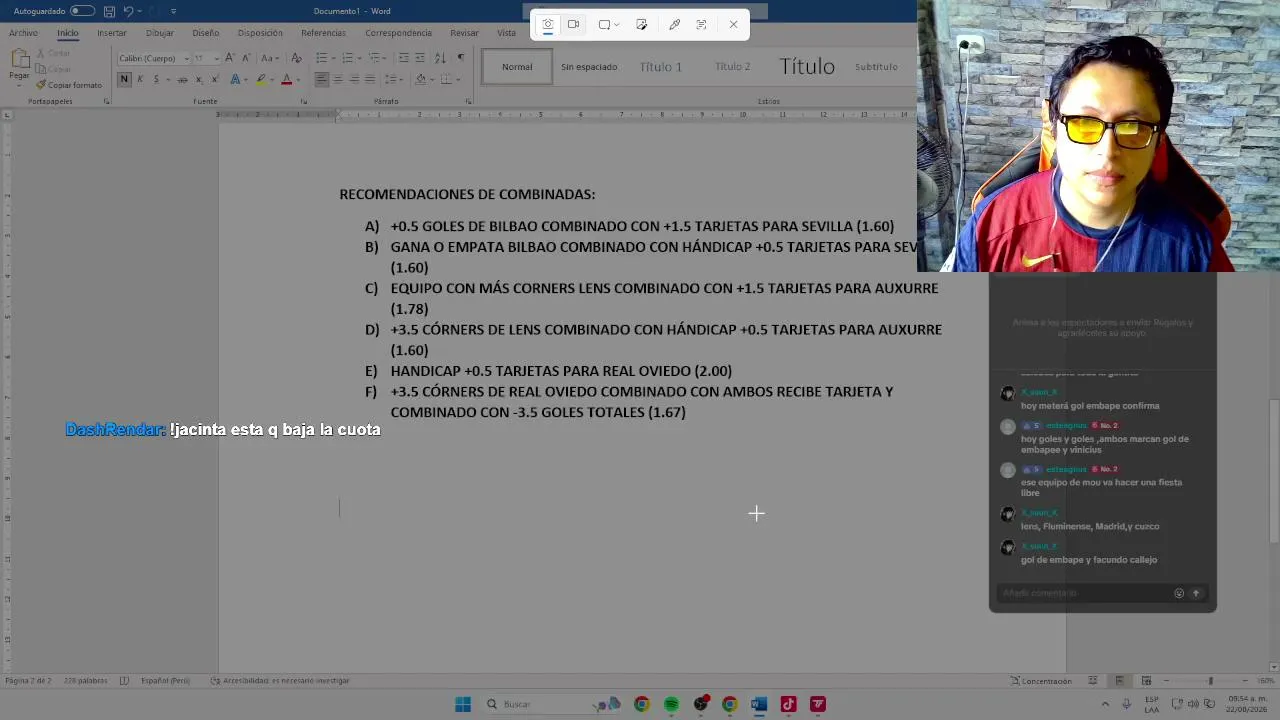Apply the large Título style
Screen dimensions: 1280x720
coord(807,67)
